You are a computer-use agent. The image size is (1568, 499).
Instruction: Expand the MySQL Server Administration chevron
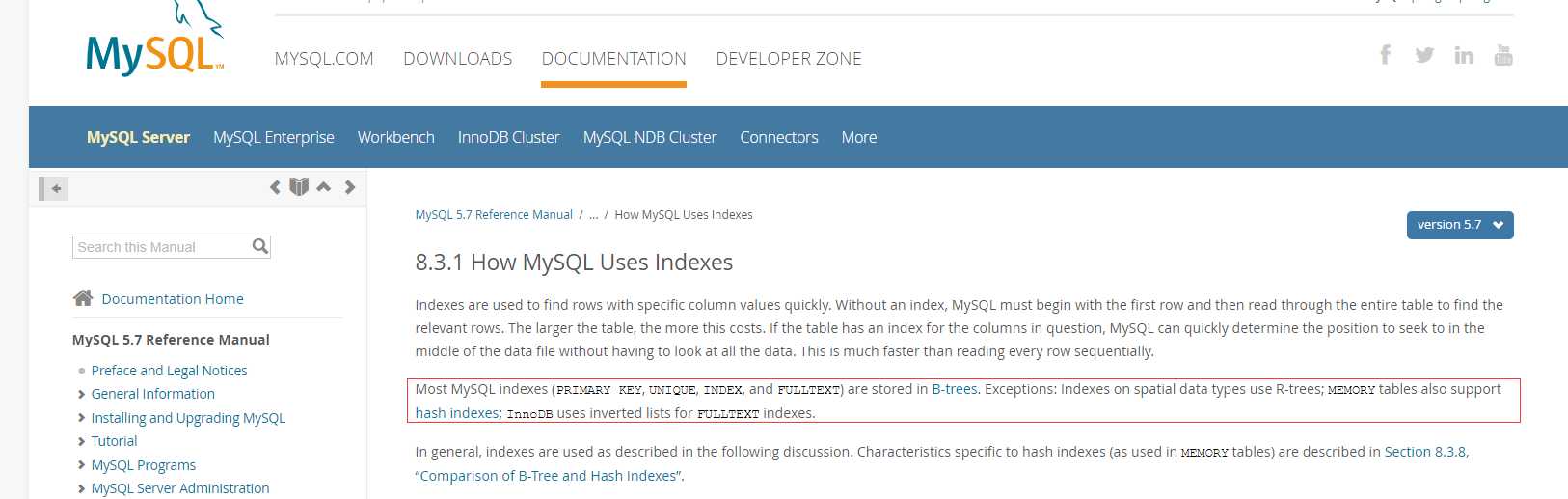(x=81, y=488)
